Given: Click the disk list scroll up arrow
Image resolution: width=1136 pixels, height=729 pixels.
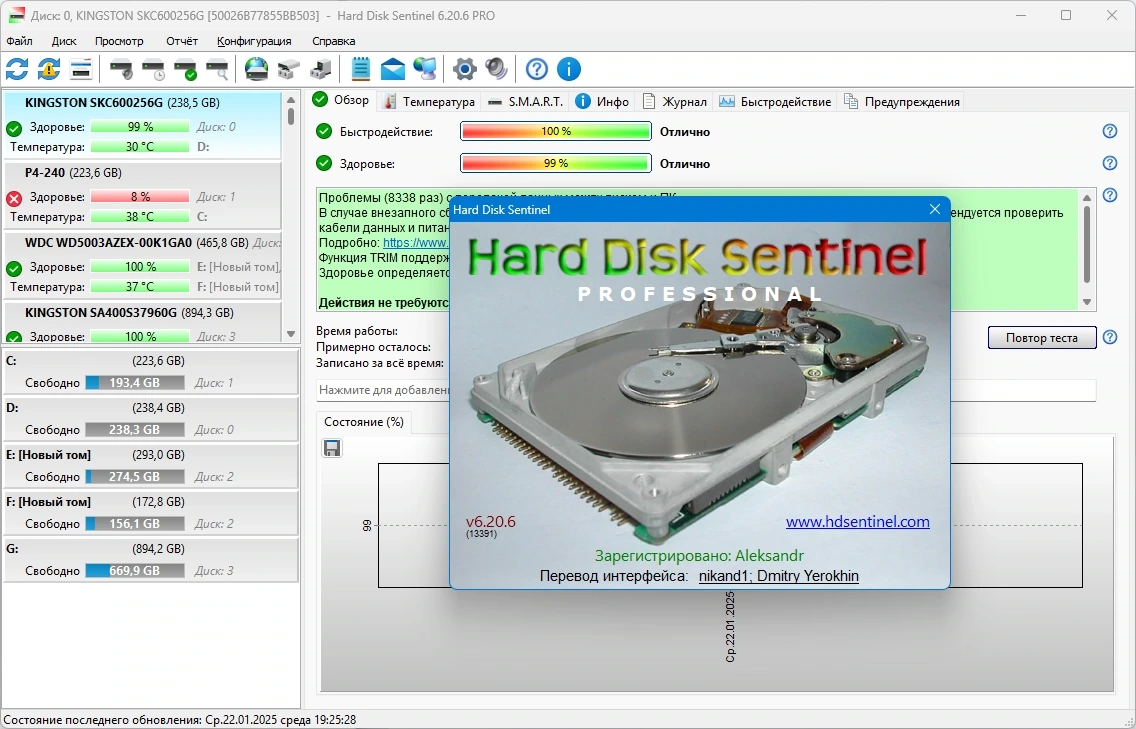Looking at the screenshot, I should tap(291, 99).
